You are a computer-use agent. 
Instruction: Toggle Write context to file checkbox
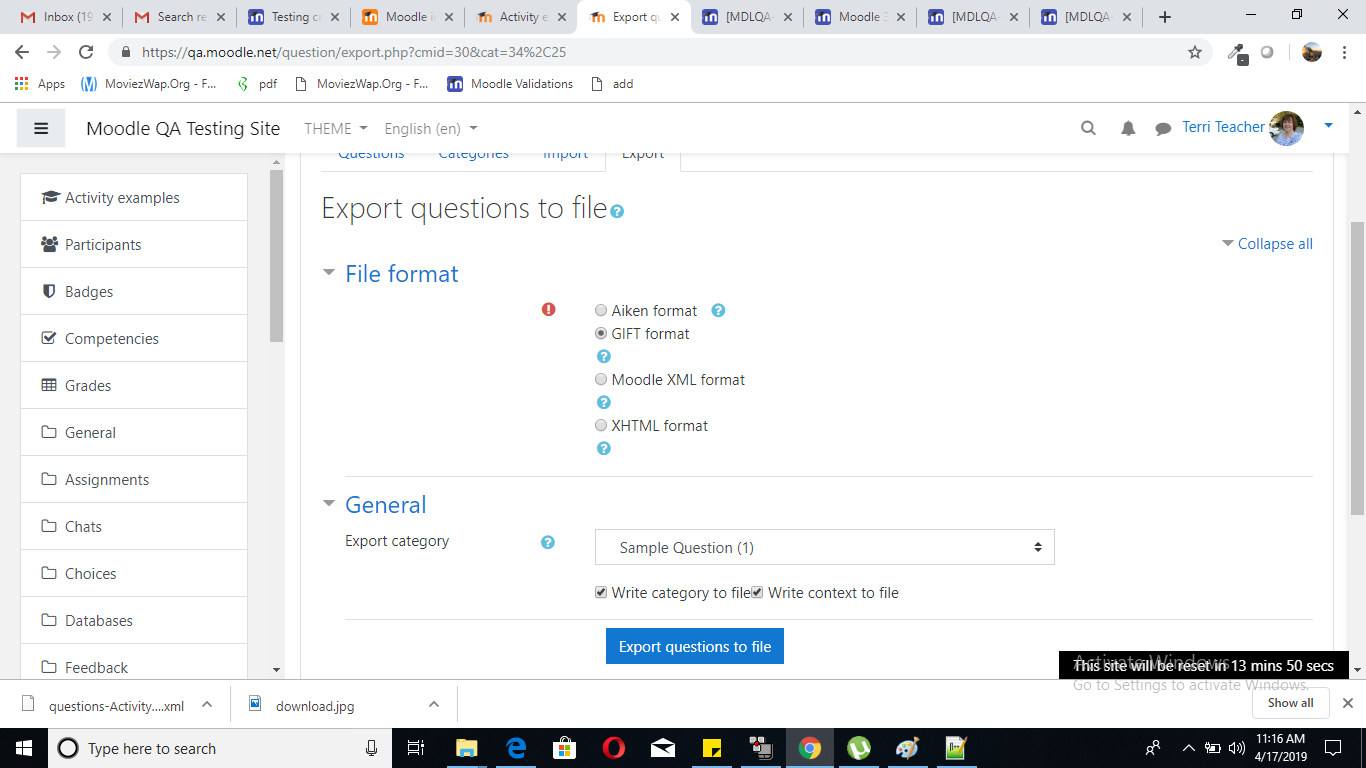(x=757, y=593)
